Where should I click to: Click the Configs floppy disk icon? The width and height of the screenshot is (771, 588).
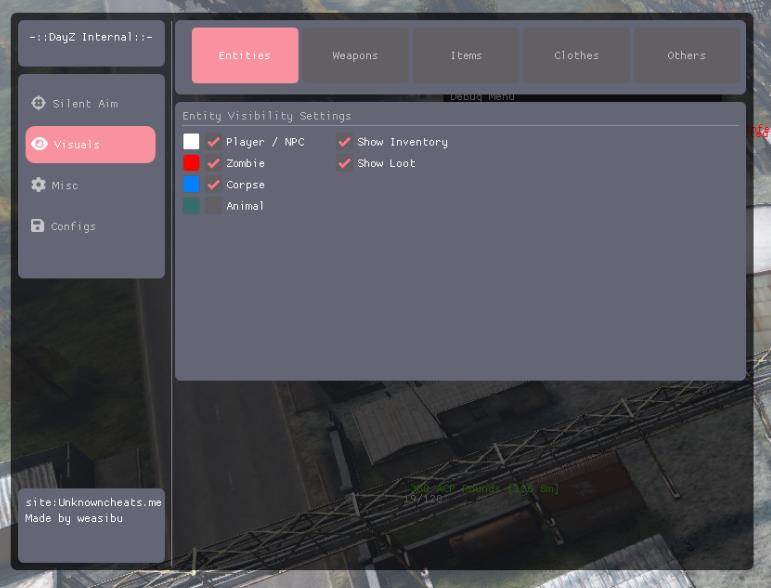(38, 226)
